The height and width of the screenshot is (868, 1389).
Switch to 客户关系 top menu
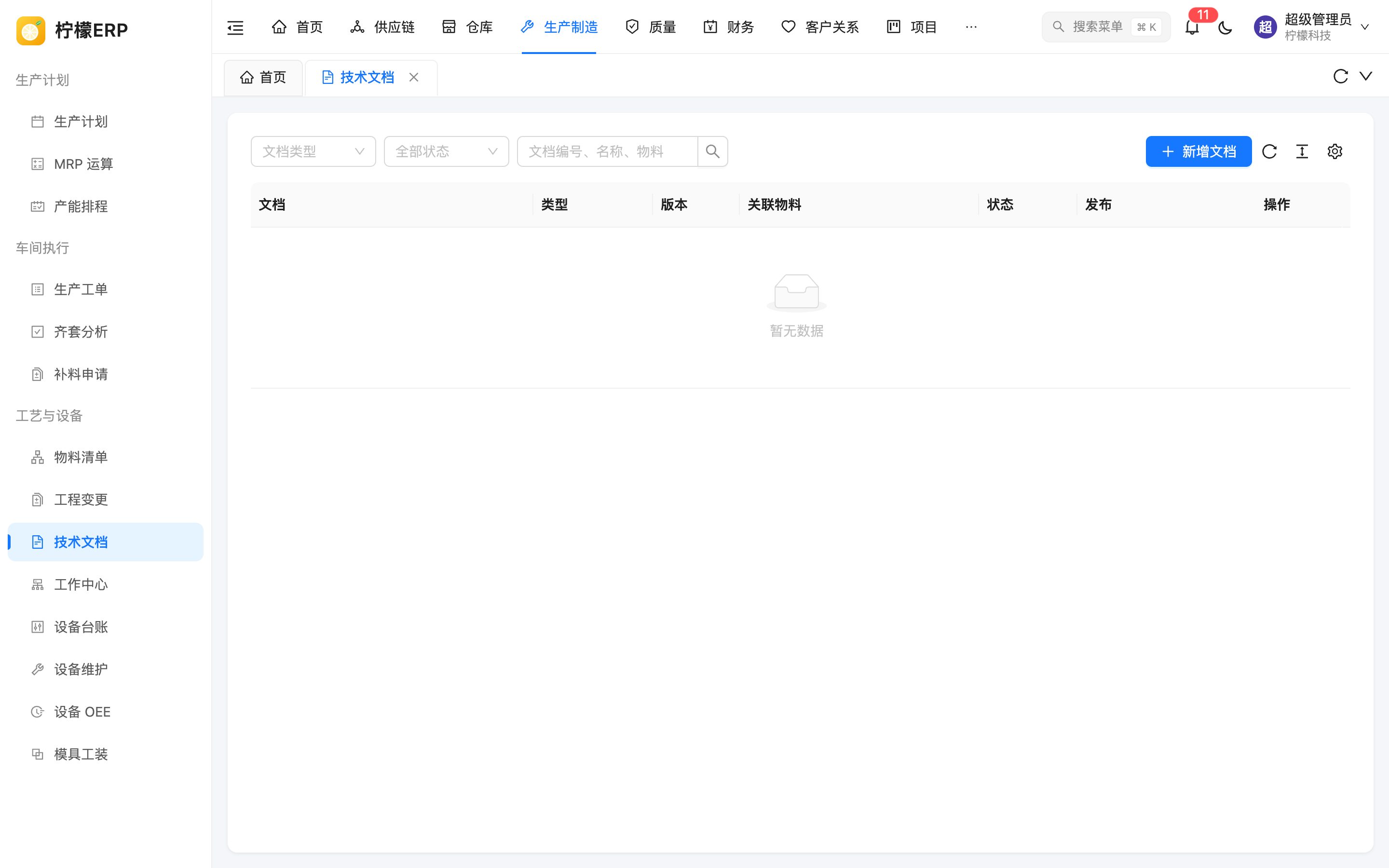point(819,27)
